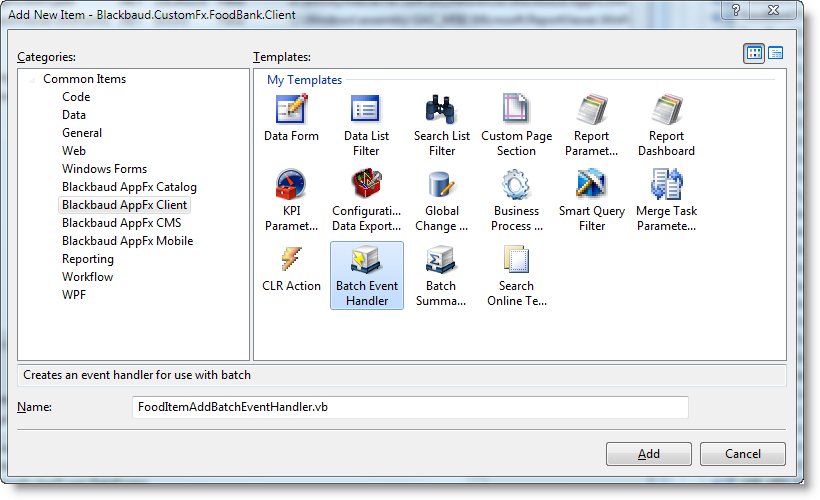This screenshot has height=500, width=820.
Task: Open the WPF category
Action: [x=74, y=294]
